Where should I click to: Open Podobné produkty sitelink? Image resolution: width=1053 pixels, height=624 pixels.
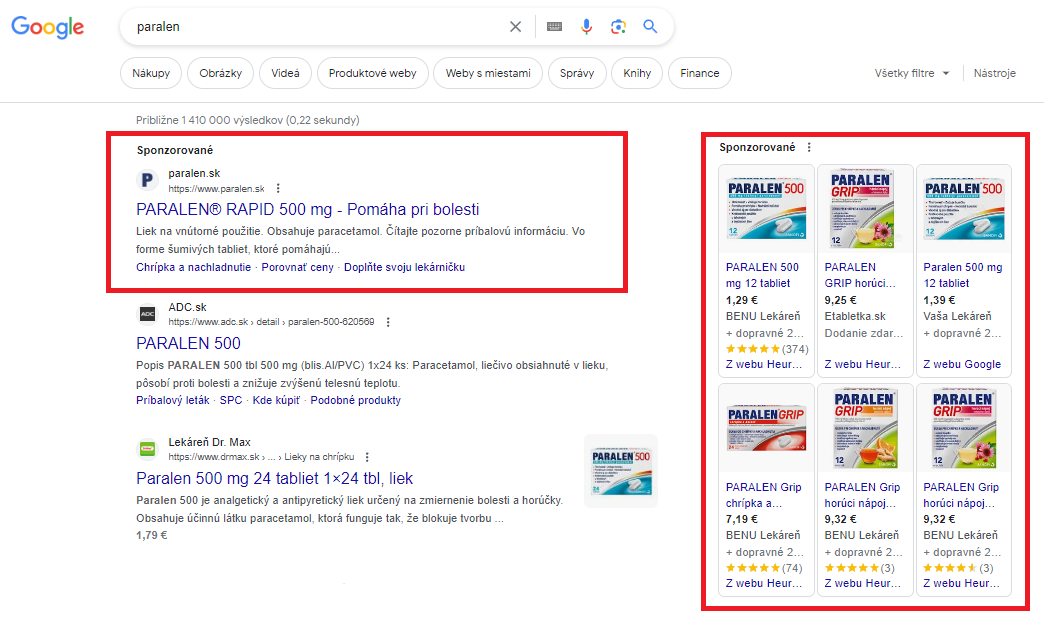click(x=355, y=400)
